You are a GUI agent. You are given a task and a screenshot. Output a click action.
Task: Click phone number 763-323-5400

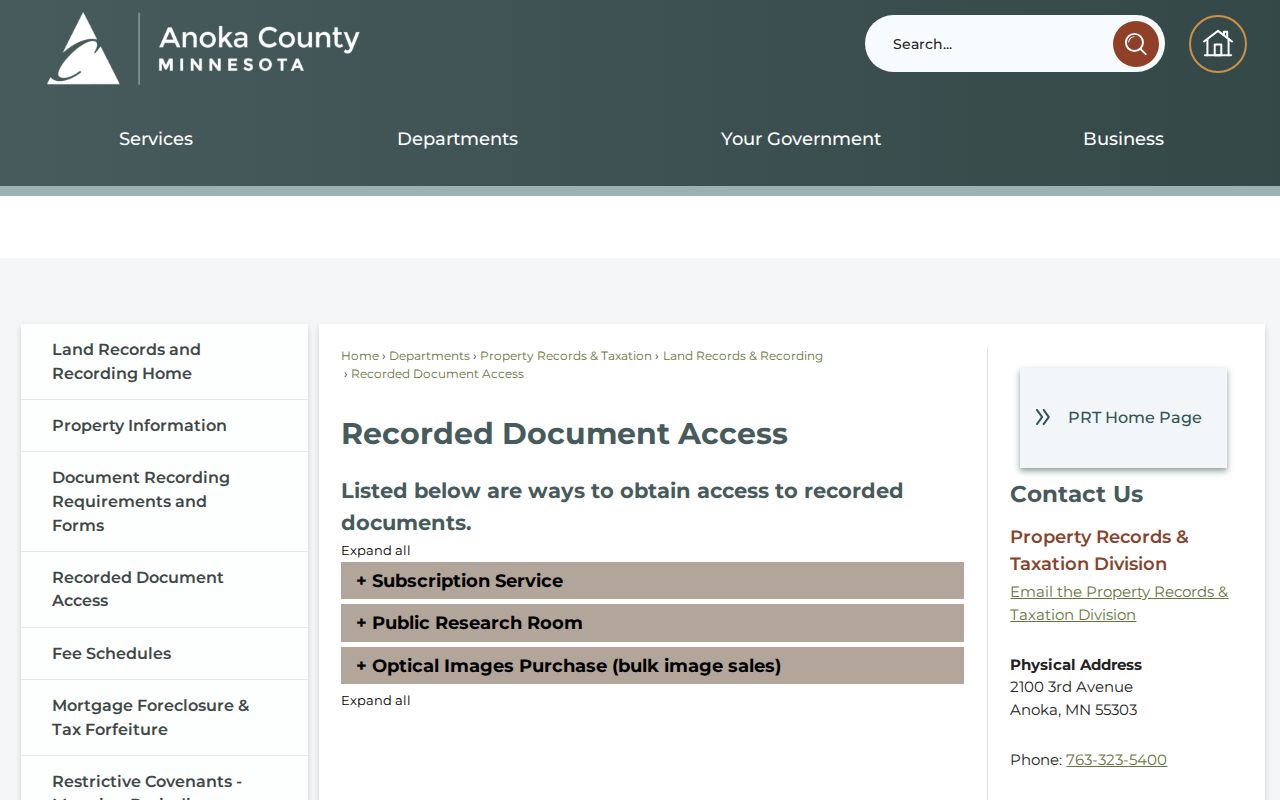(1116, 760)
